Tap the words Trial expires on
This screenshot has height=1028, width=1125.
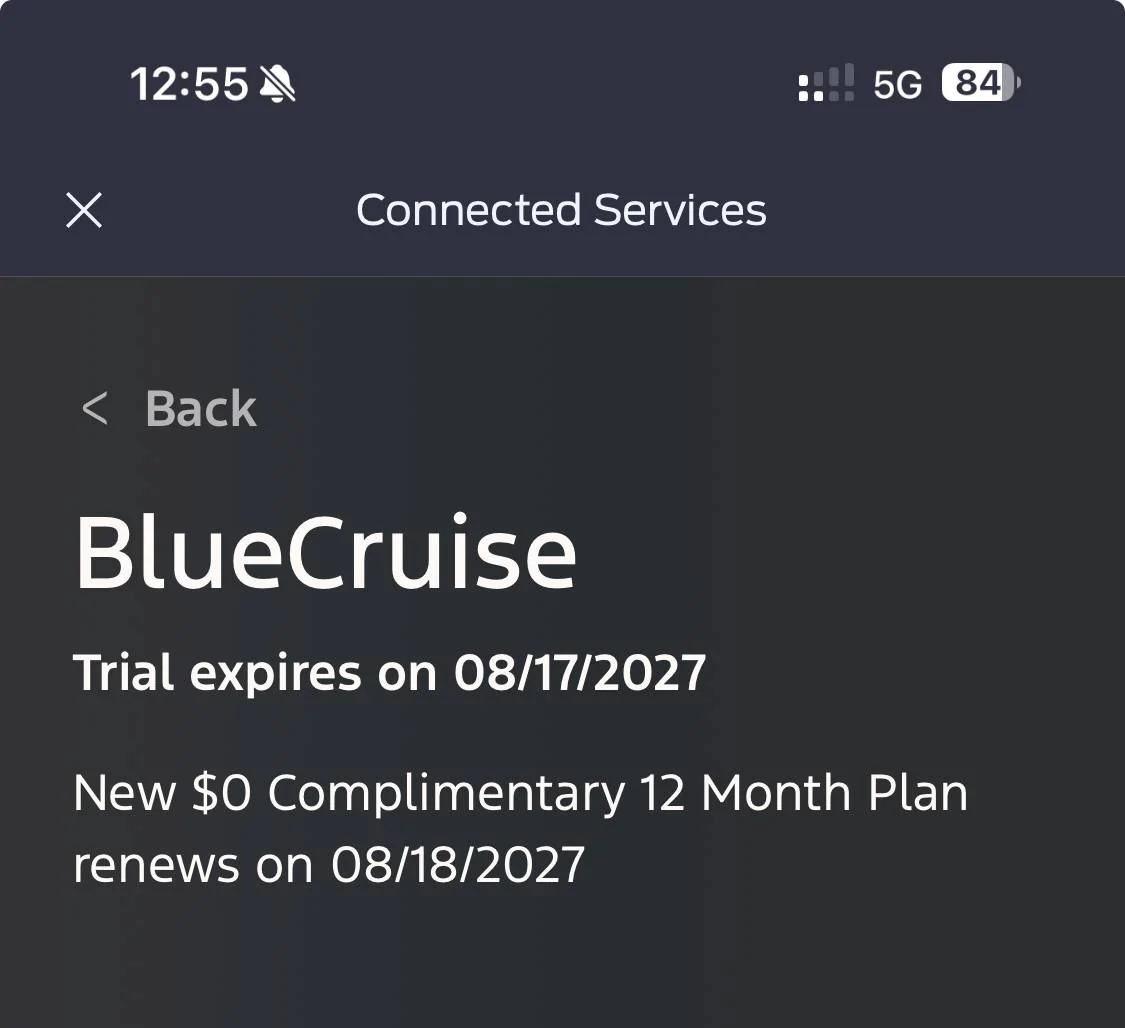255,673
